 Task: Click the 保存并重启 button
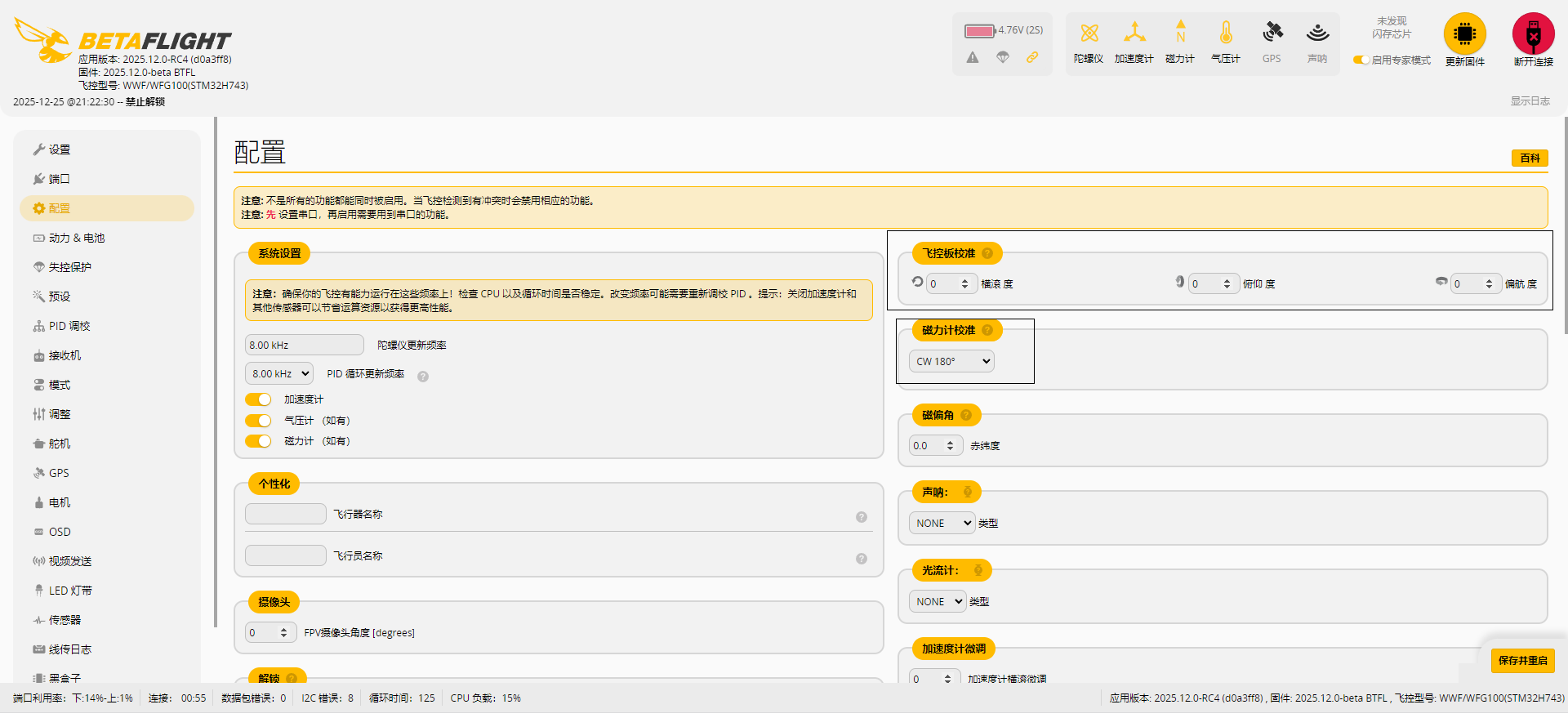tap(1522, 660)
